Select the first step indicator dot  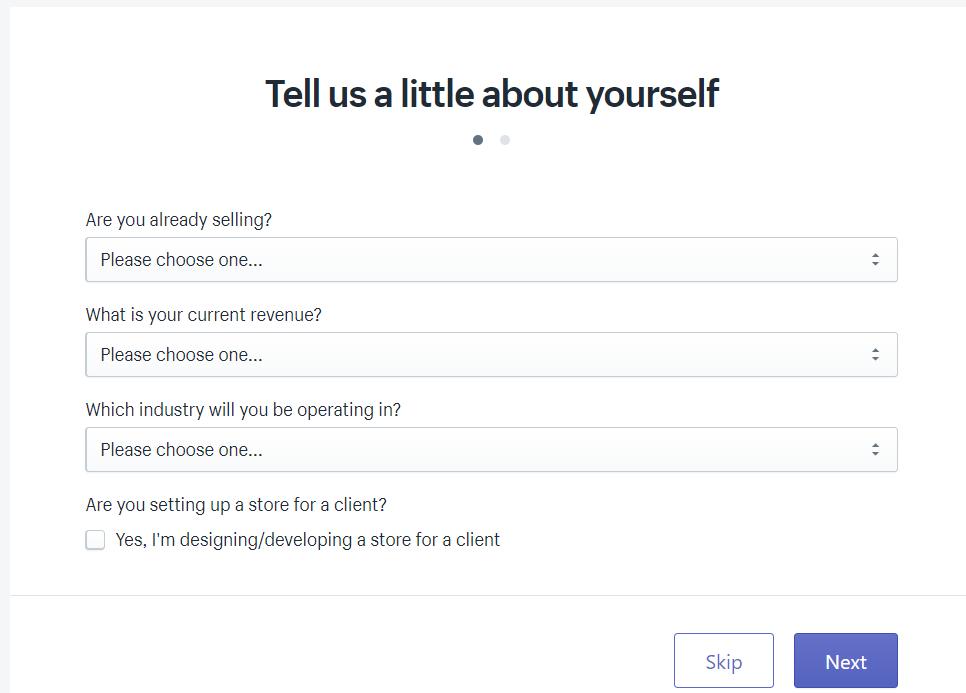[x=478, y=140]
